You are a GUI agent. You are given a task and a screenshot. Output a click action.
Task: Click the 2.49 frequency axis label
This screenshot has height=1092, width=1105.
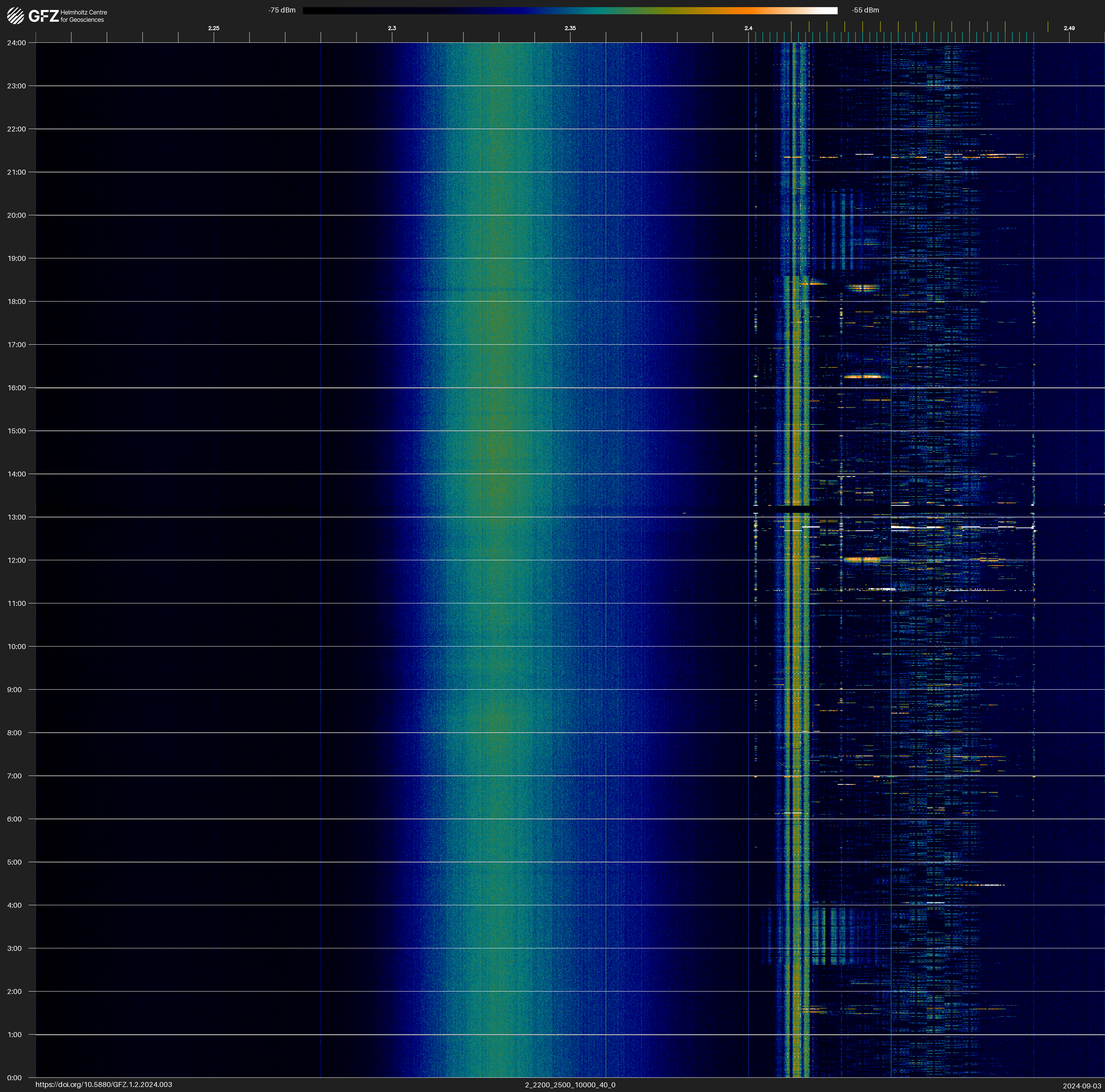(x=1068, y=28)
